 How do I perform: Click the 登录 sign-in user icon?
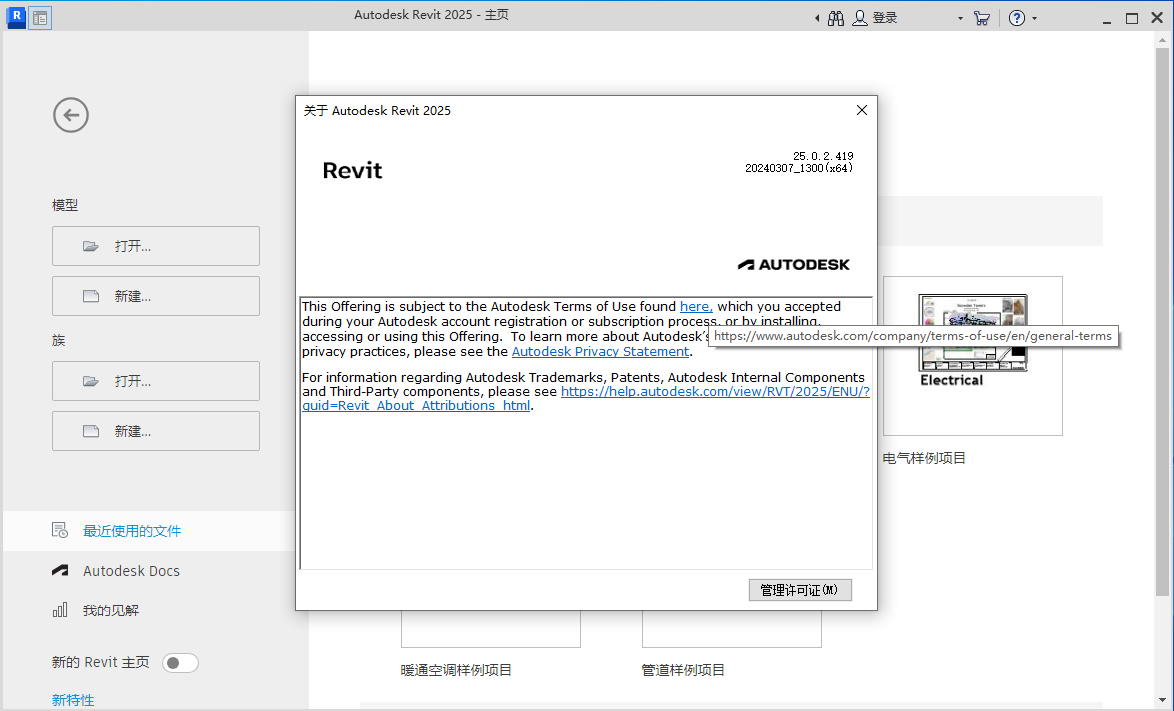click(860, 18)
